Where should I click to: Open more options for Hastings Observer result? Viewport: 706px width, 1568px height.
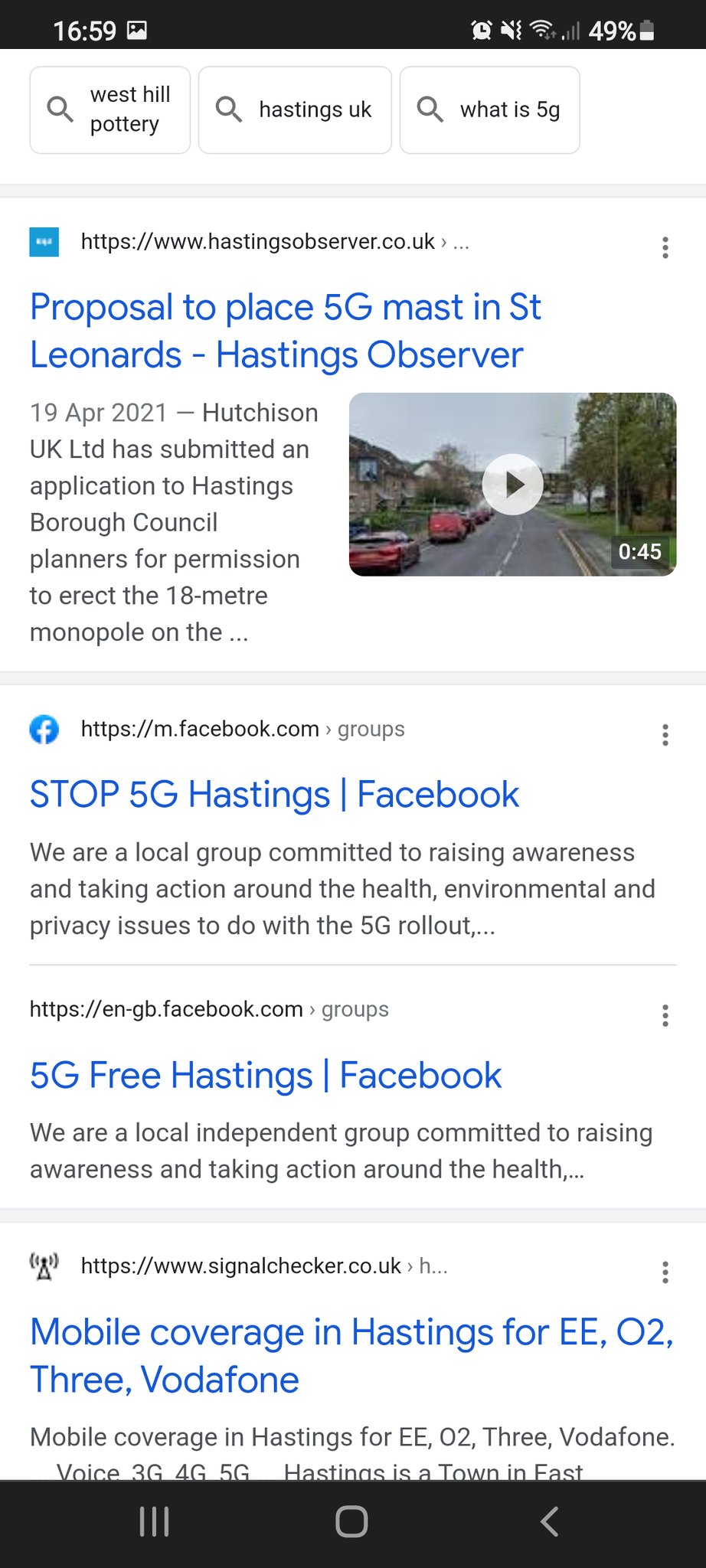665,247
